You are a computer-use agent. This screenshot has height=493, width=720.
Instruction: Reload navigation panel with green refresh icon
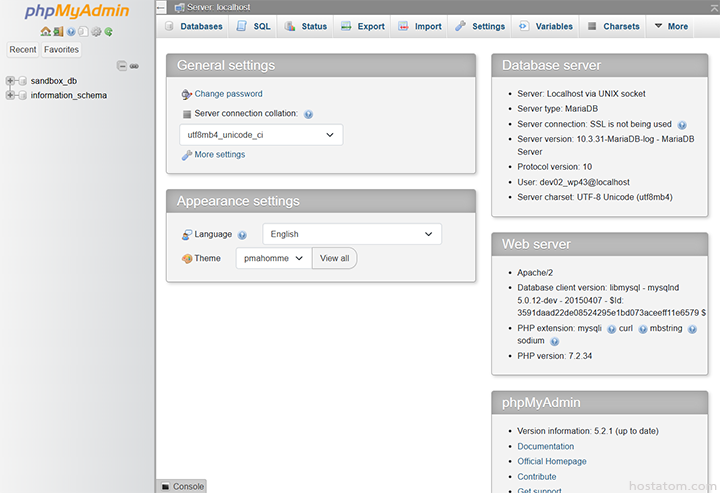pos(108,31)
